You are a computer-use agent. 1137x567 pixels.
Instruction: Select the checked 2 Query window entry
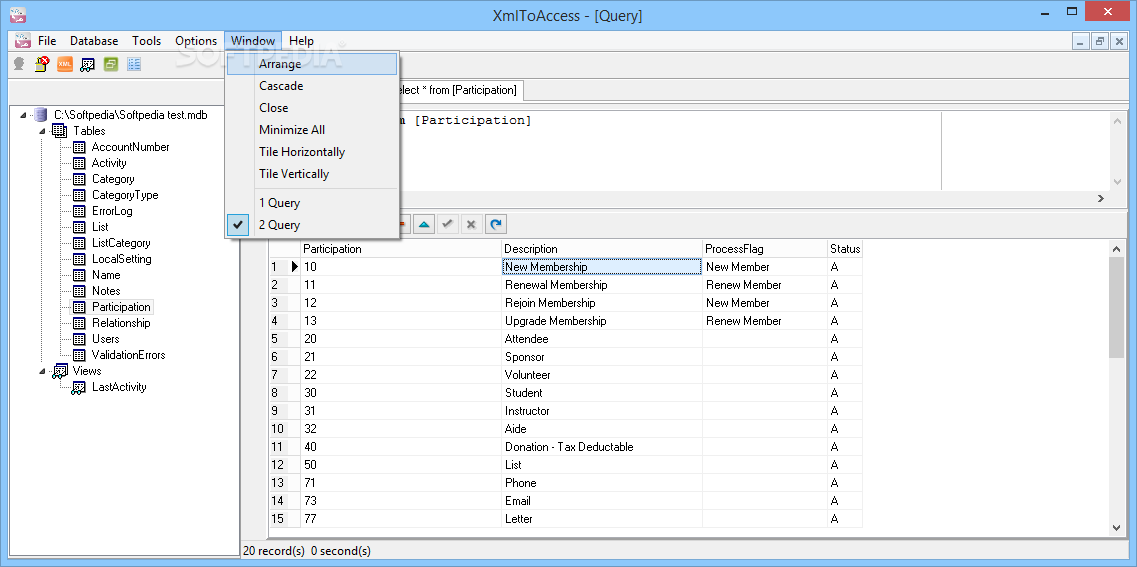click(x=312, y=225)
